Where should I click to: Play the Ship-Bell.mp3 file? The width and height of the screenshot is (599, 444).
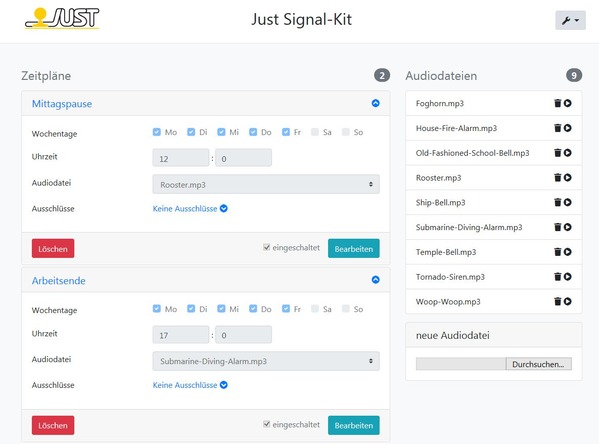pyautogui.click(x=568, y=203)
